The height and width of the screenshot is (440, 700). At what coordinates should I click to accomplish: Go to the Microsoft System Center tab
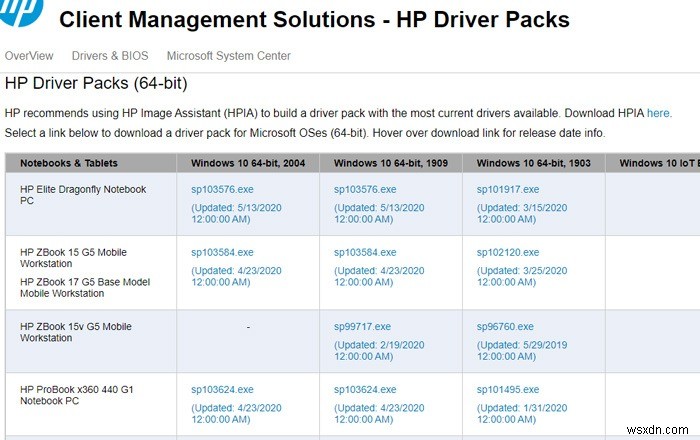tap(229, 56)
